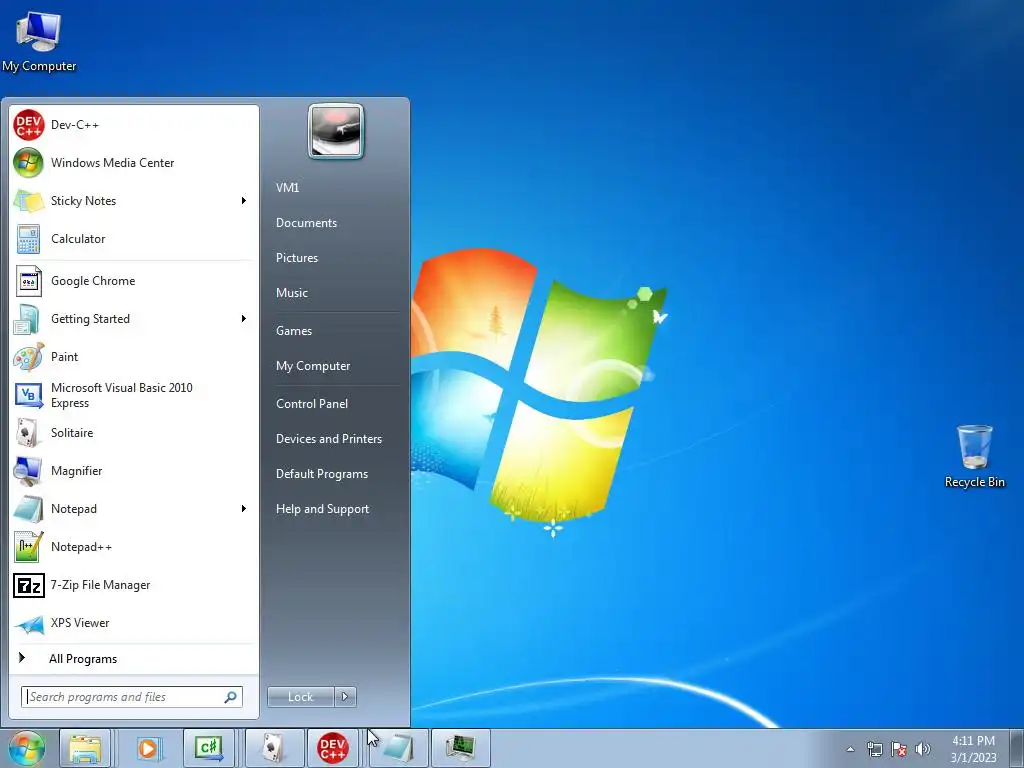Open Sticky Notes icon in Start menu

28,200
